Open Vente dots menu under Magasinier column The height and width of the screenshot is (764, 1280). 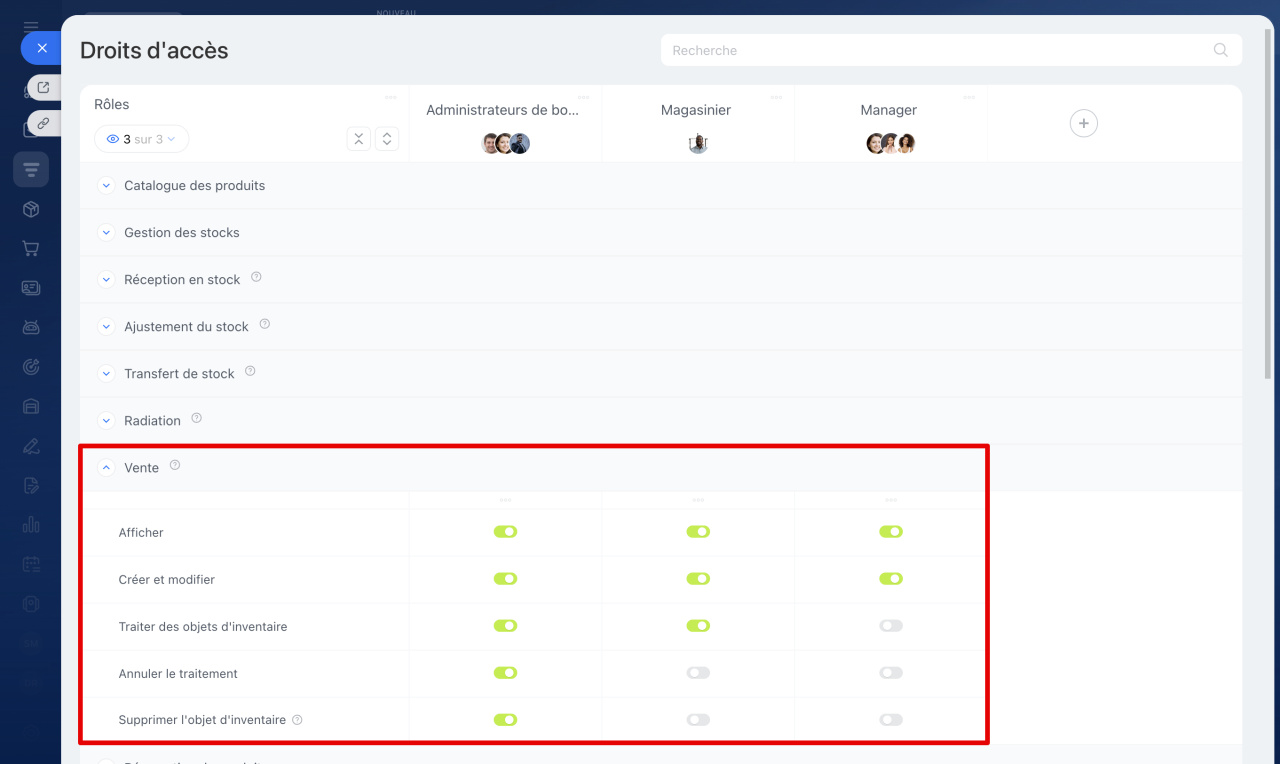tap(698, 500)
